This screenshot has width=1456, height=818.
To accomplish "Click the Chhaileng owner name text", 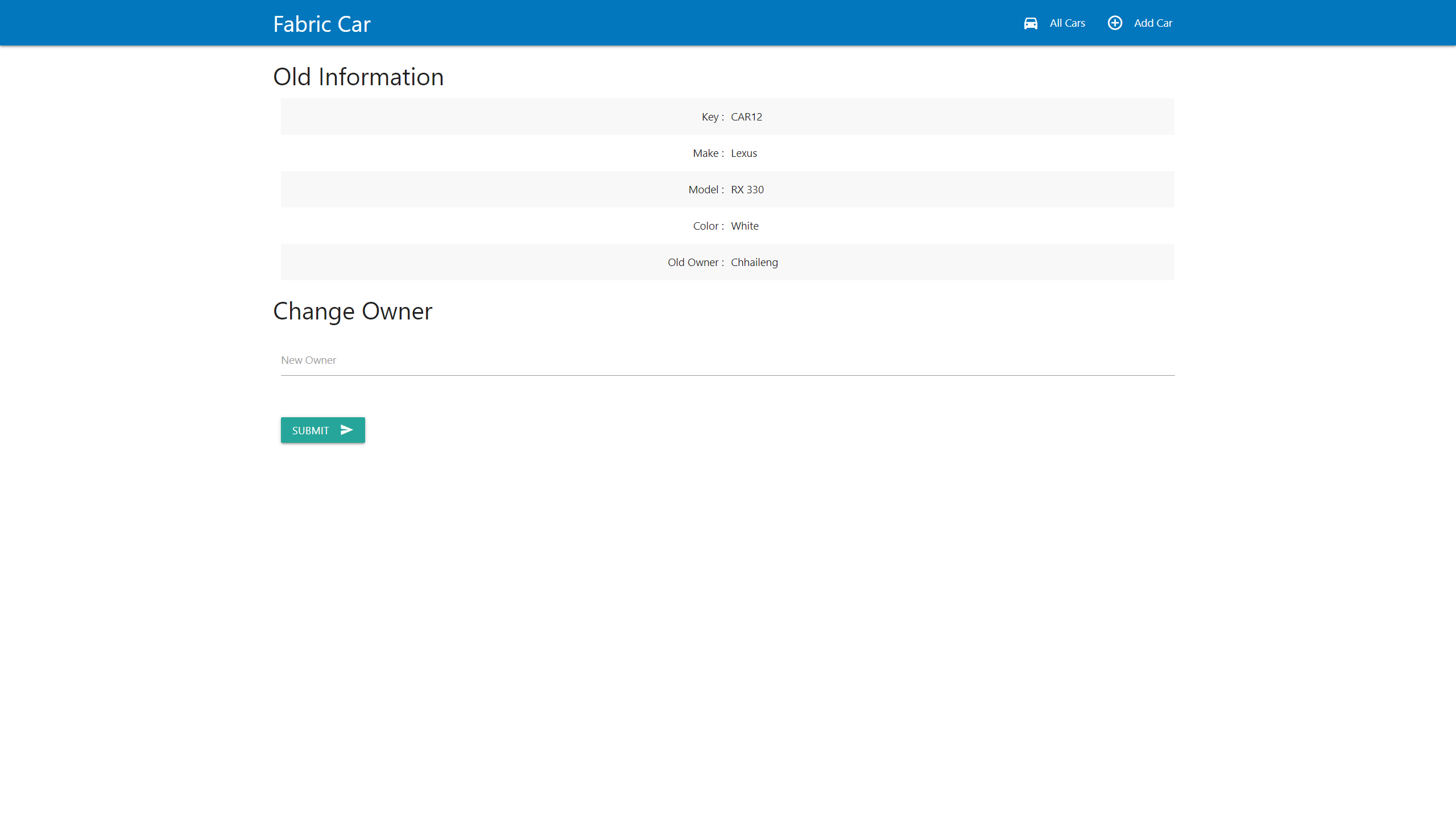I will [754, 262].
